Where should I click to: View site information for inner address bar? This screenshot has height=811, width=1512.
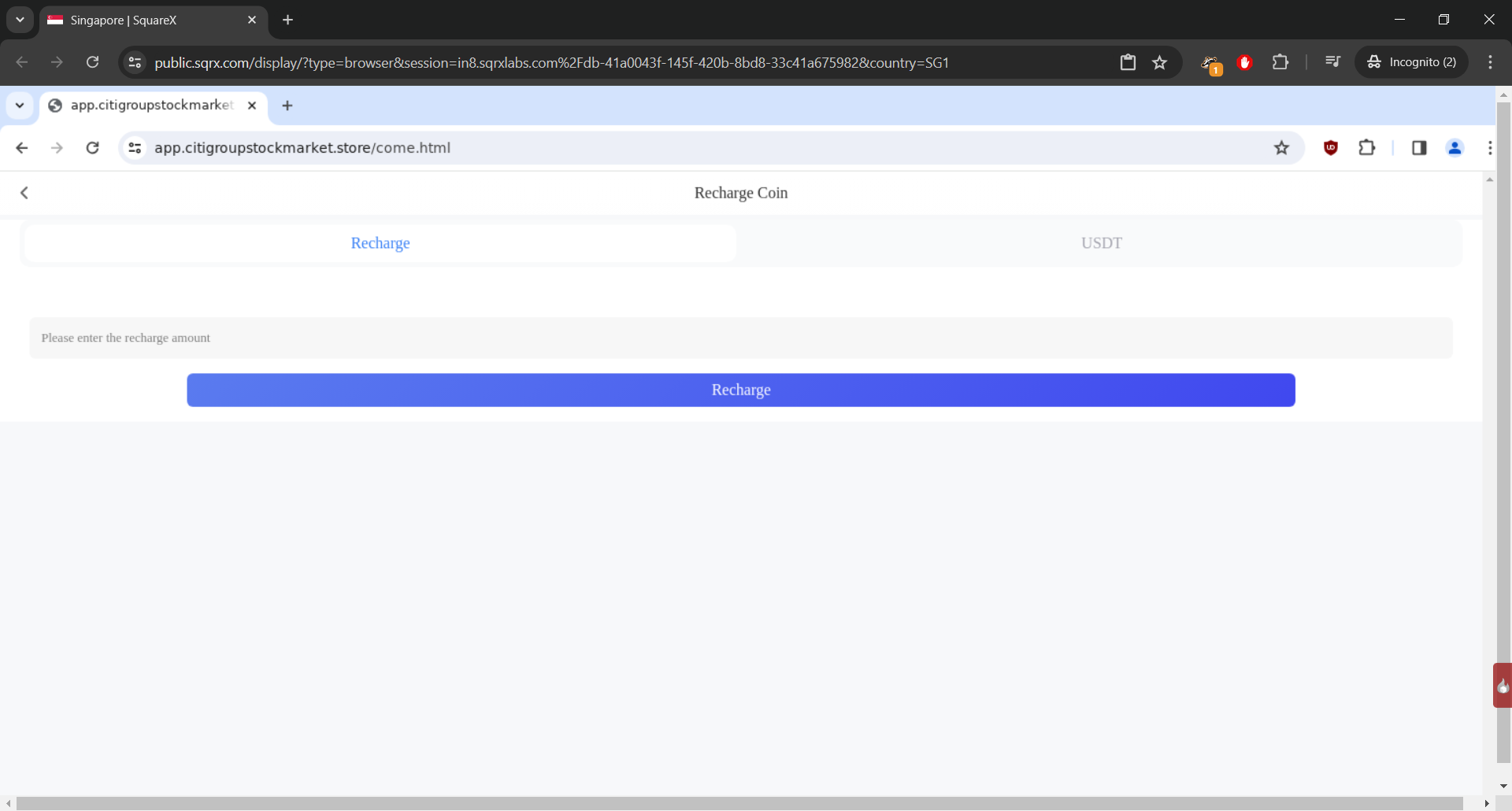[x=135, y=148]
